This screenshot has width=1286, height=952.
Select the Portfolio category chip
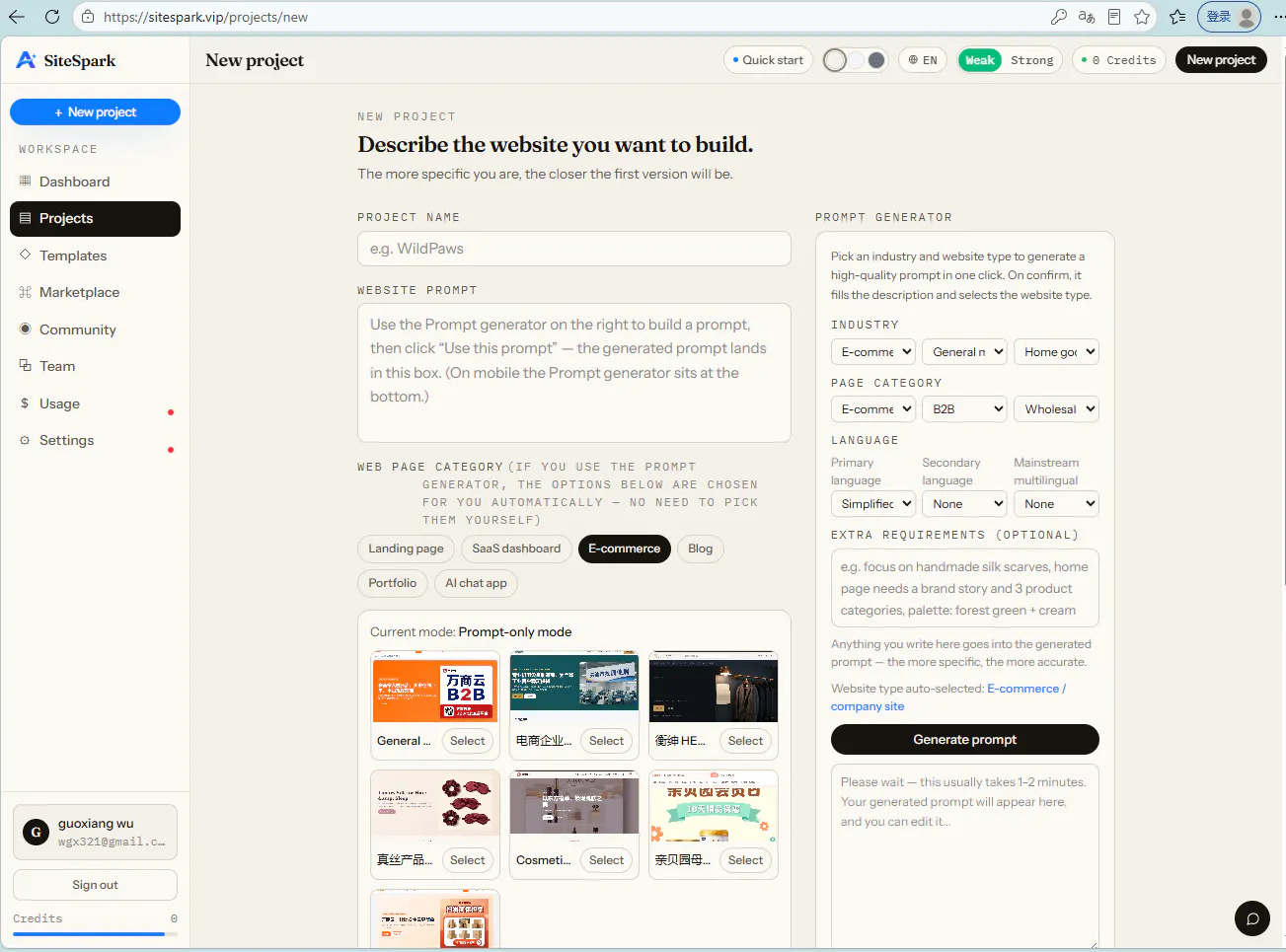[393, 583]
